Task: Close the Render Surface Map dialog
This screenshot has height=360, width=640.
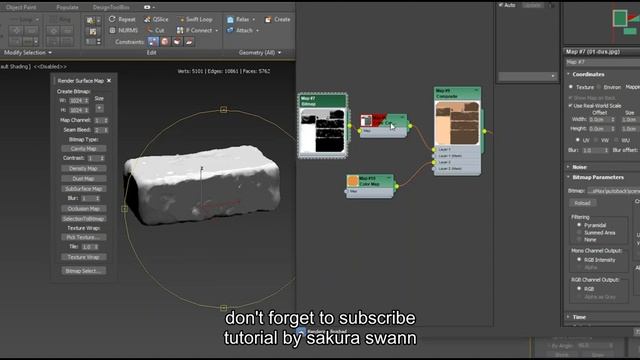Action: [109, 81]
